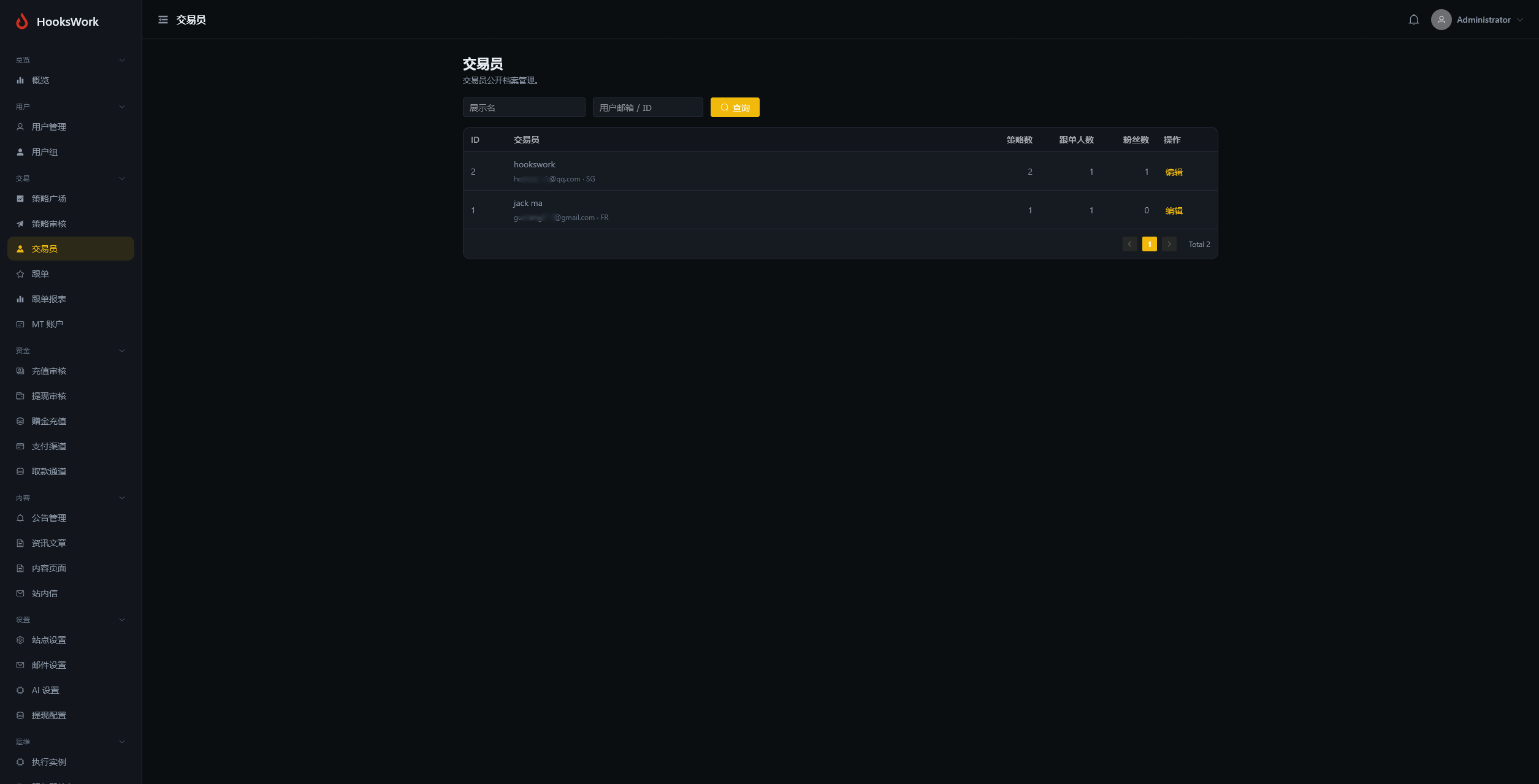The height and width of the screenshot is (784, 1539).
Task: Click the 概览 bar chart icon
Action: coord(20,80)
